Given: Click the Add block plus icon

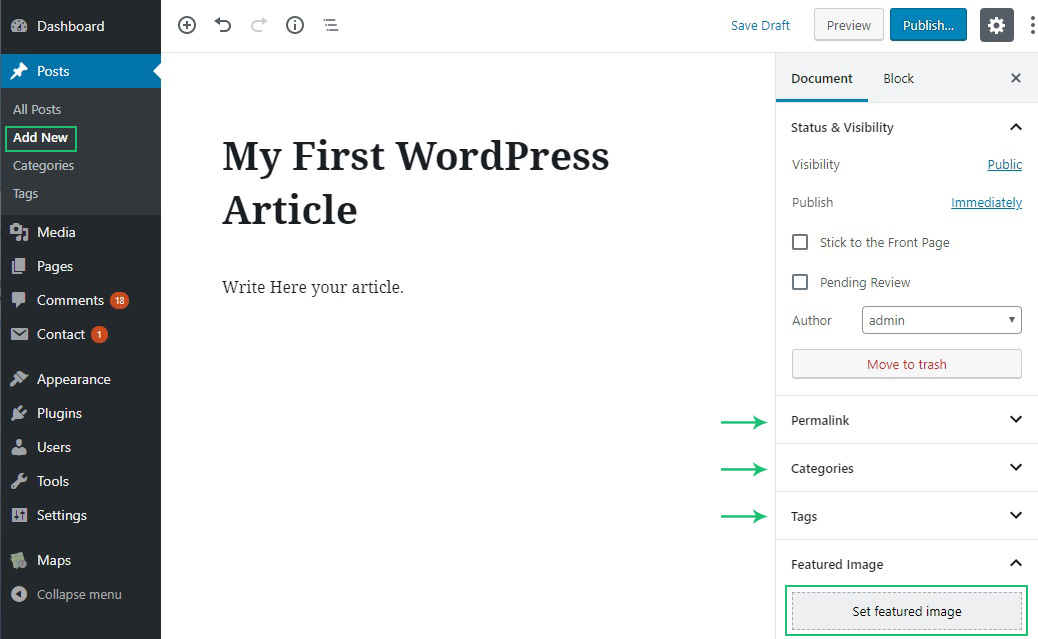Looking at the screenshot, I should pyautogui.click(x=187, y=25).
